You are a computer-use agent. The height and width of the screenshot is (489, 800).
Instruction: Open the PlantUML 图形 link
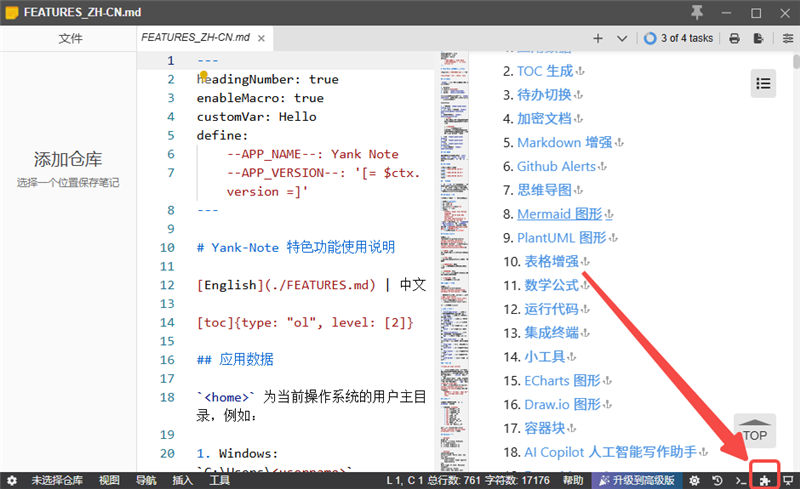[x=561, y=238]
